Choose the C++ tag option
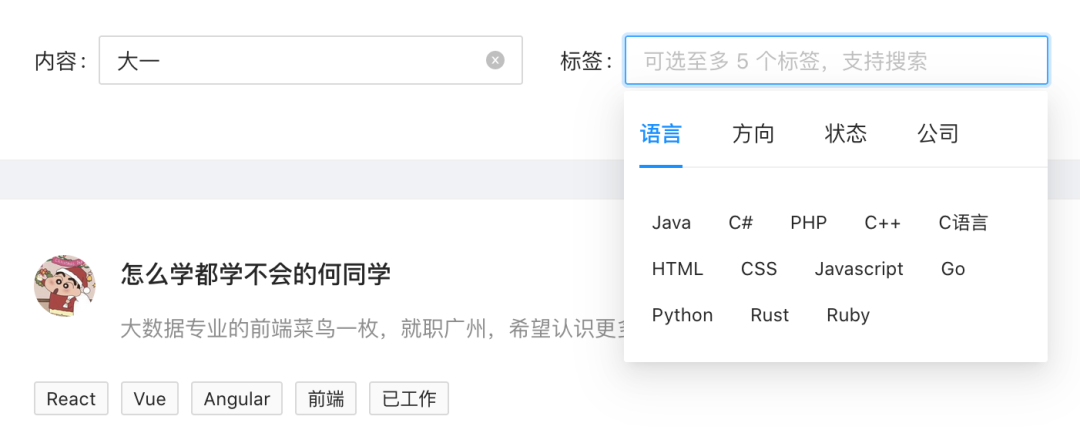The height and width of the screenshot is (433, 1080). 882,223
